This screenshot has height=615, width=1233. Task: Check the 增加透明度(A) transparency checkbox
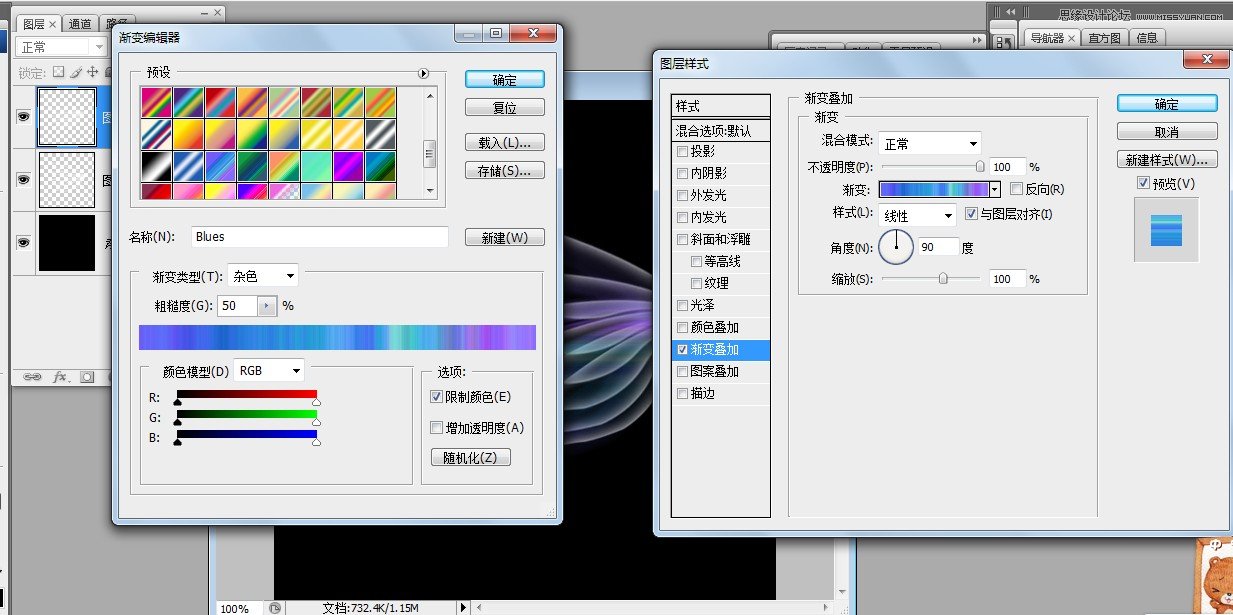[x=437, y=428]
